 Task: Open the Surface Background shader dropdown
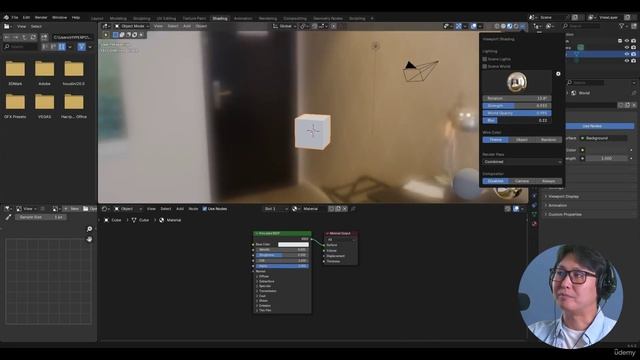click(x=603, y=138)
